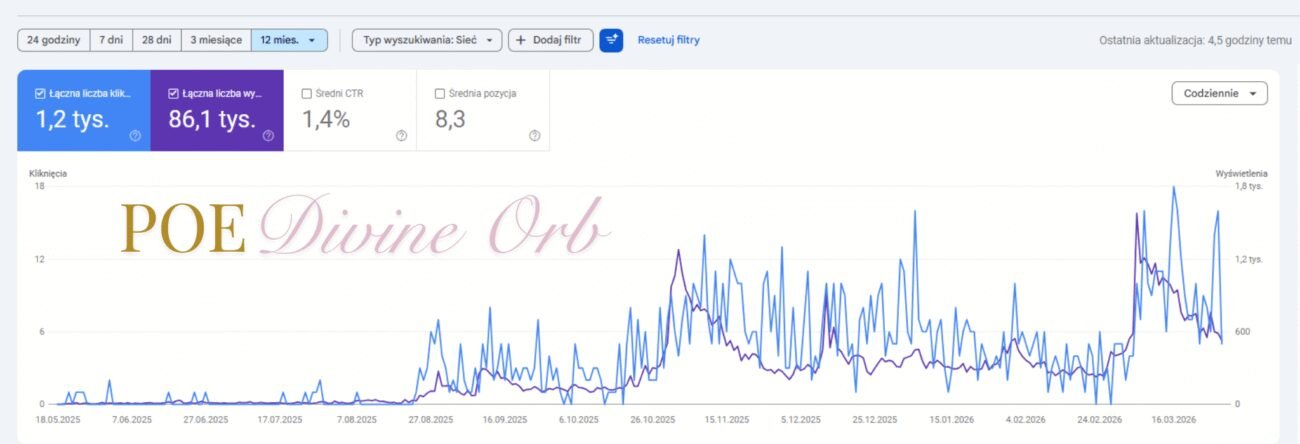Click the 26.10.2025 date label on chart axis
The image size is (1300, 444).
[x=652, y=420]
